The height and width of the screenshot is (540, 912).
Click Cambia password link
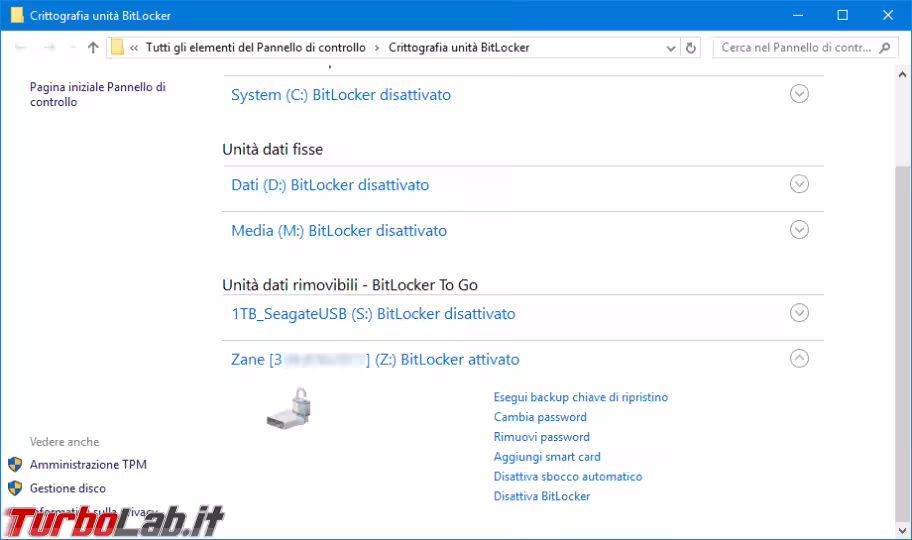540,417
